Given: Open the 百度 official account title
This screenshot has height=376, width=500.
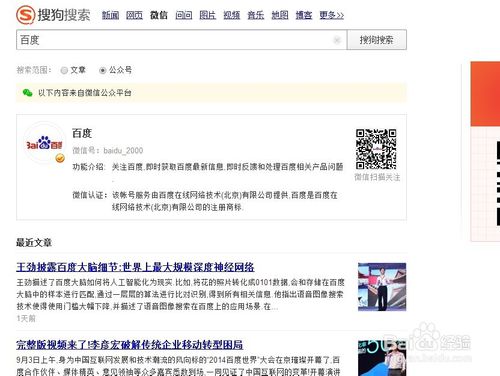Looking at the screenshot, I should click(82, 133).
